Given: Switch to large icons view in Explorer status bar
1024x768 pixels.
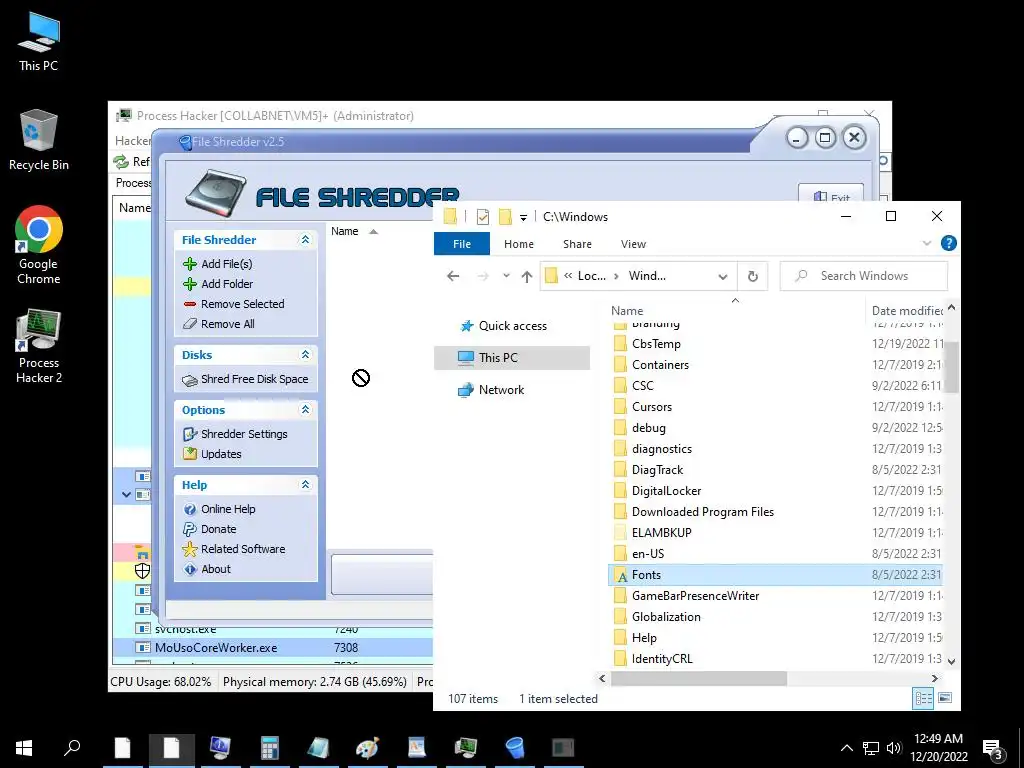Looking at the screenshot, I should [945, 699].
